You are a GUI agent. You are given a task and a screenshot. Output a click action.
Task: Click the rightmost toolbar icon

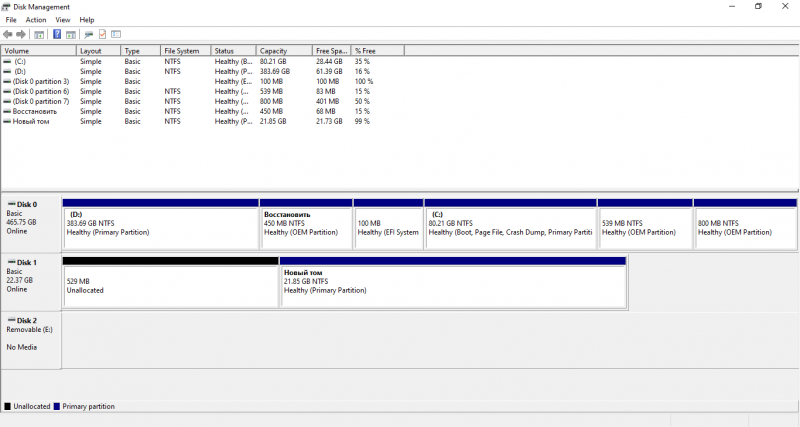116,34
